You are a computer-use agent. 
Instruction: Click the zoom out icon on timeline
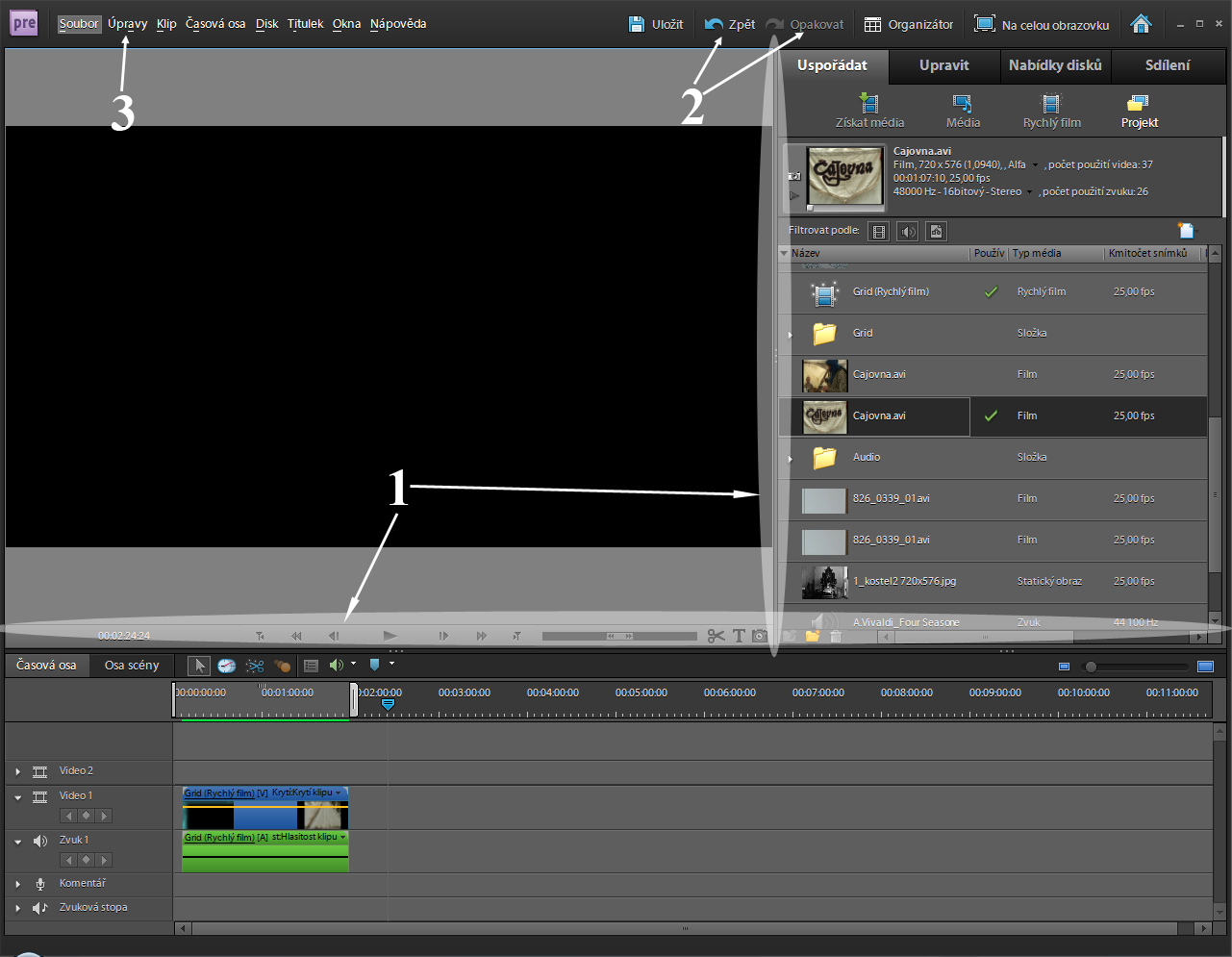[1064, 667]
